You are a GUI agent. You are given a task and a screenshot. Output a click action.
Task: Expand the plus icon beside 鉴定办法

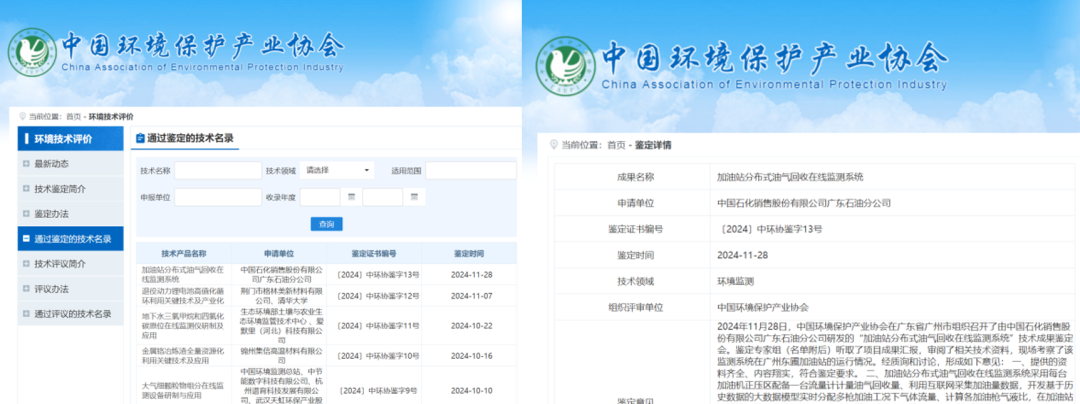(x=26, y=214)
